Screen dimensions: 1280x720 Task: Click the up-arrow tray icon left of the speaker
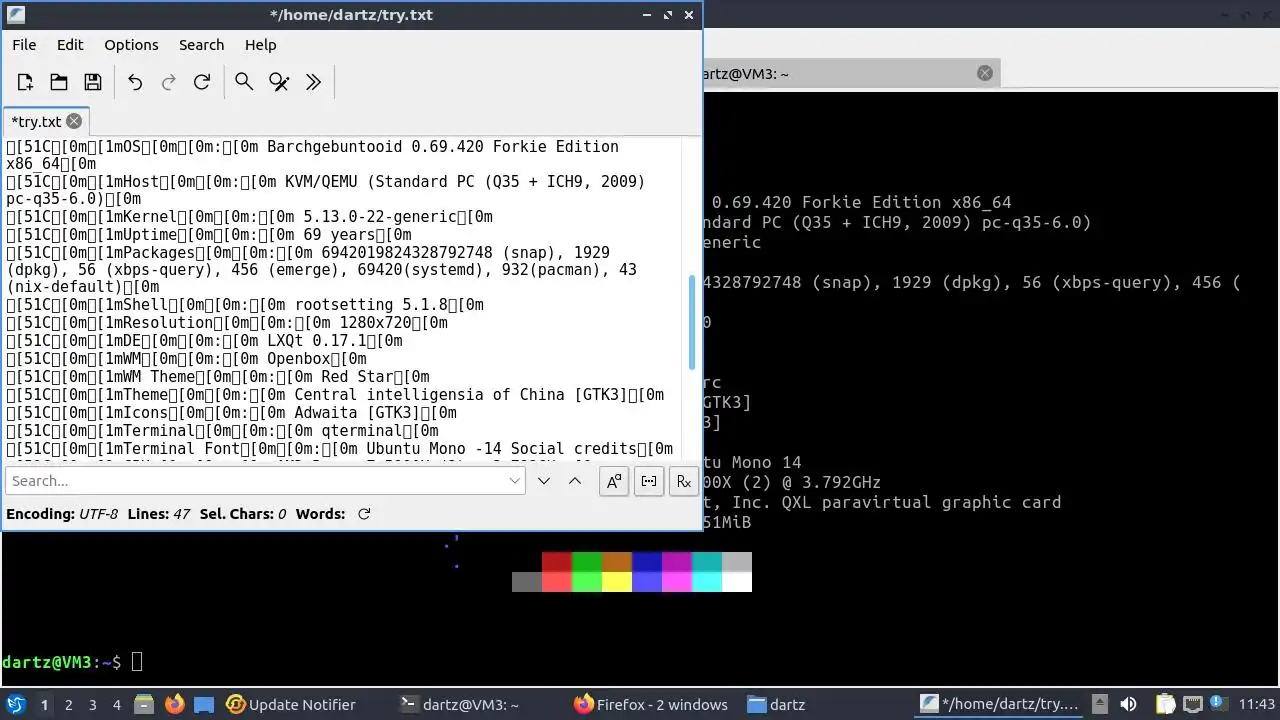click(x=1099, y=704)
